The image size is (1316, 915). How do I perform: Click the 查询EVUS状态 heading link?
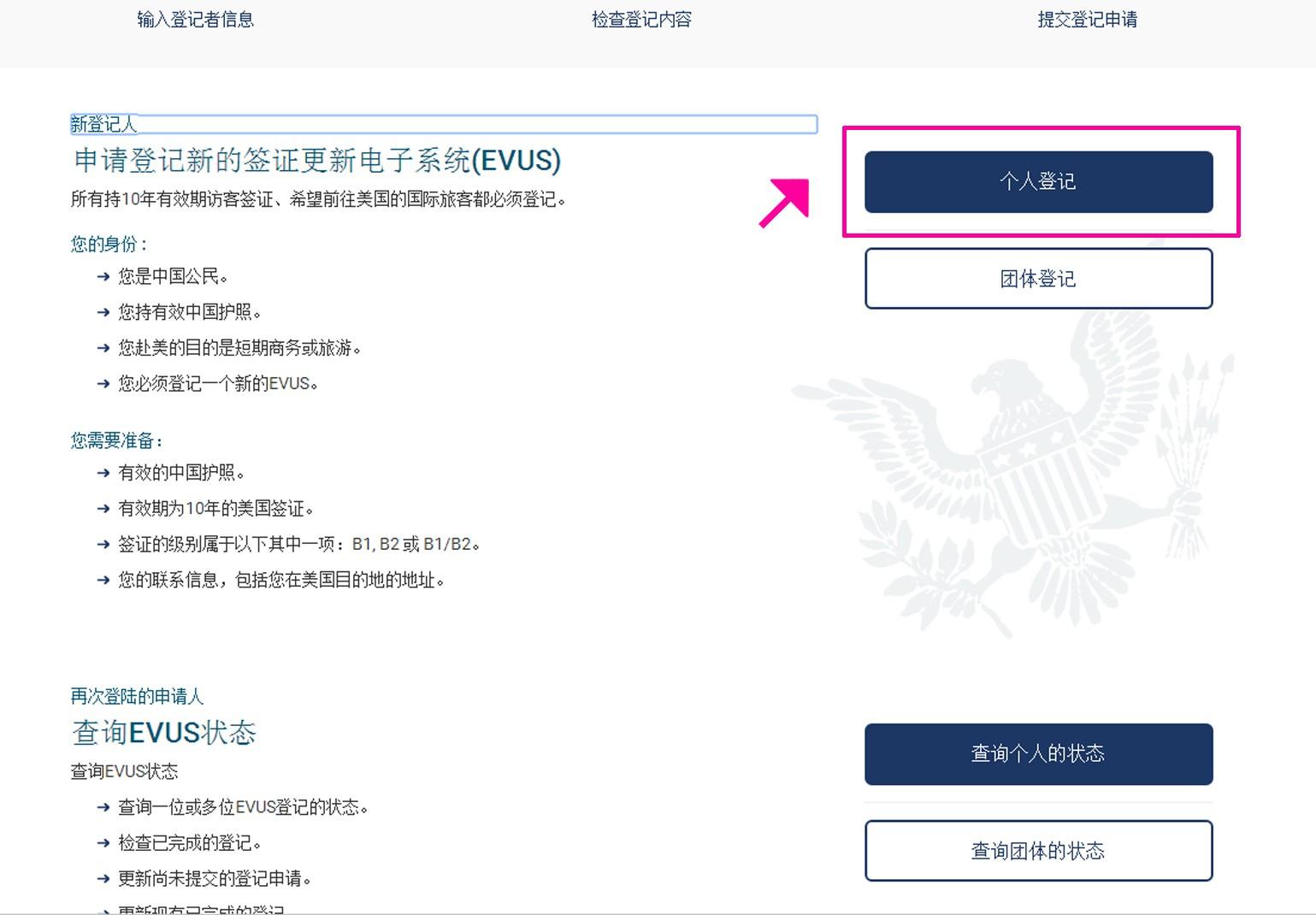point(164,732)
